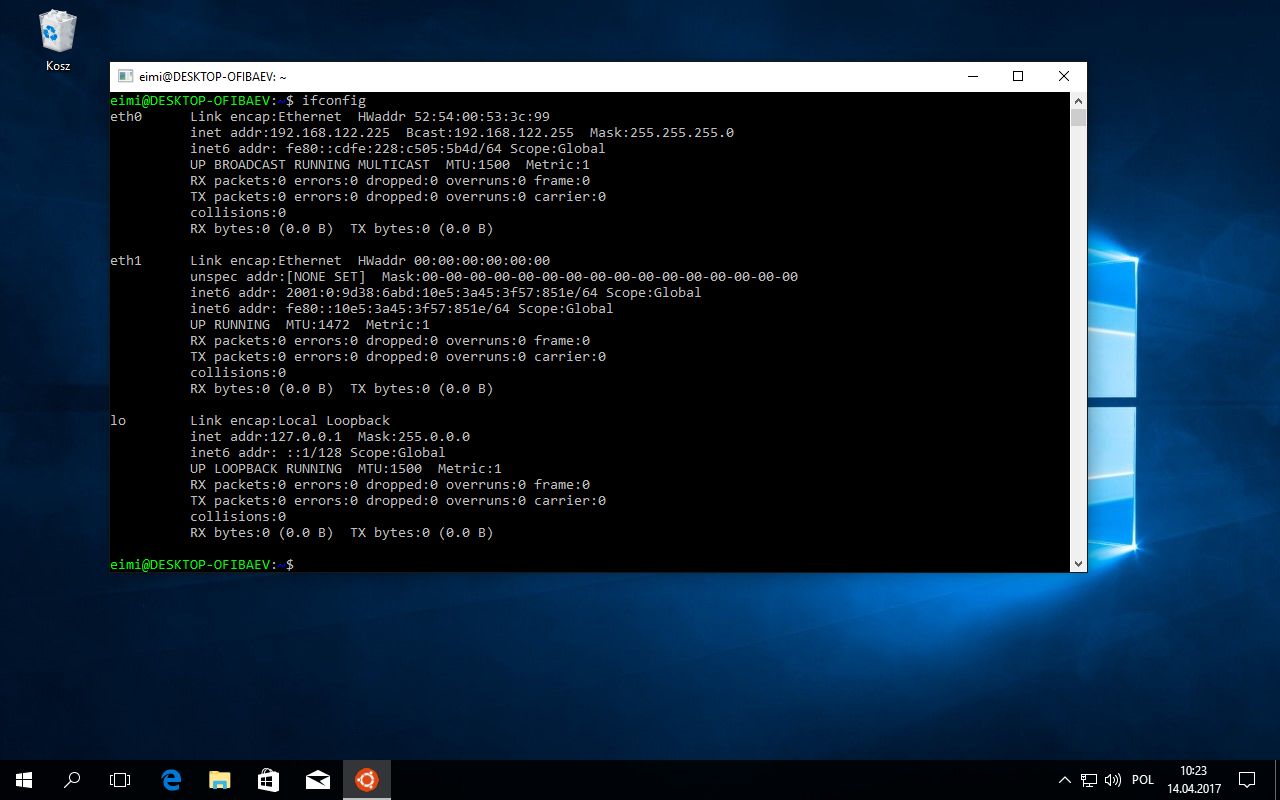Image resolution: width=1280 pixels, height=800 pixels.
Task: Open the Action Center notifications icon
Action: coord(1247,780)
